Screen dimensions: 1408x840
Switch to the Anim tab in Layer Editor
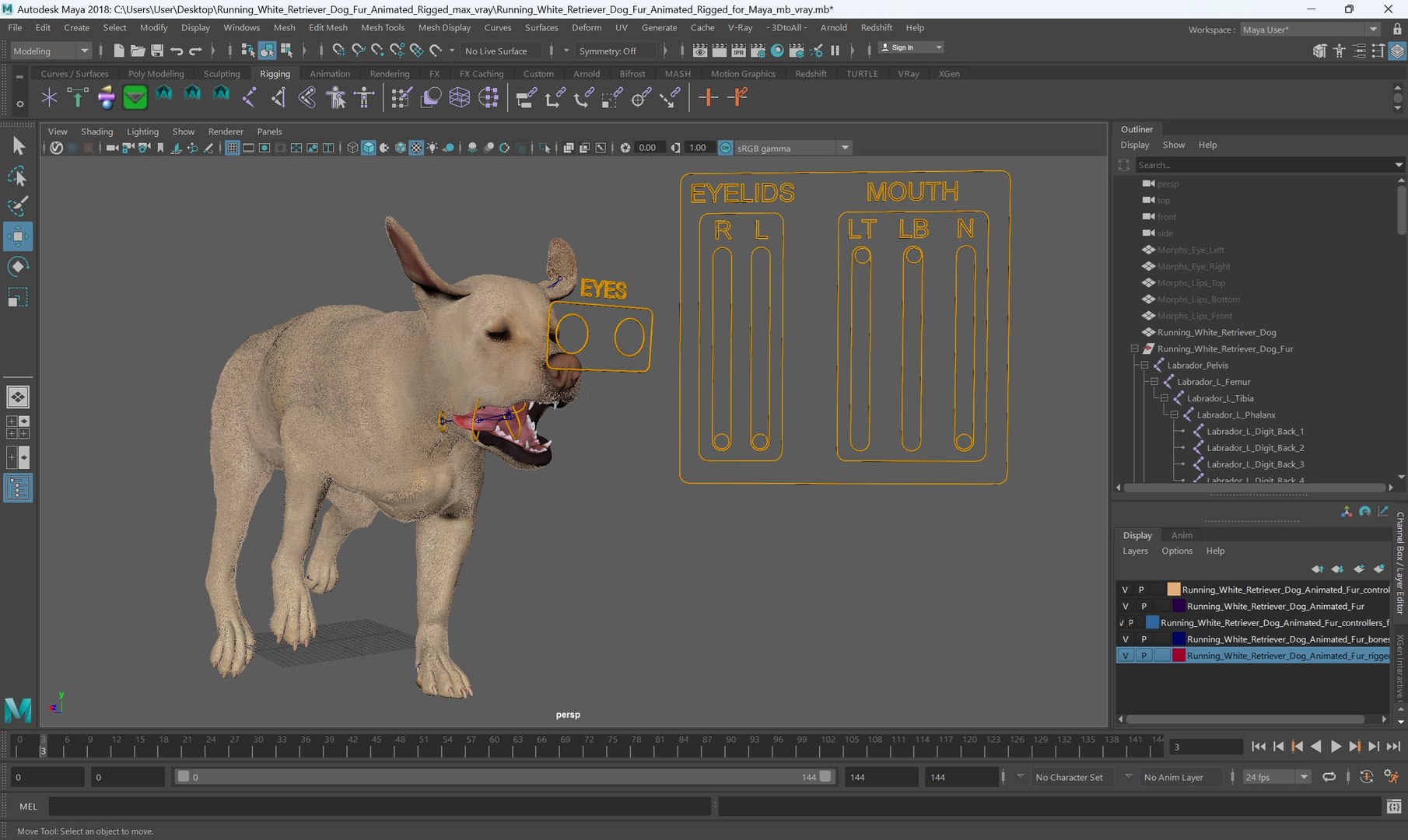coord(1182,535)
